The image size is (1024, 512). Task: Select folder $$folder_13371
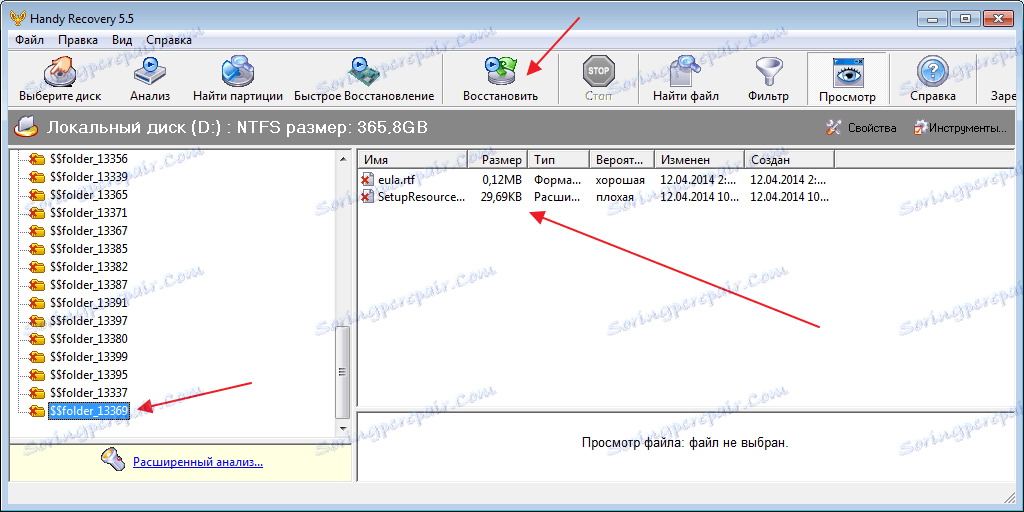pyautogui.click(x=89, y=213)
